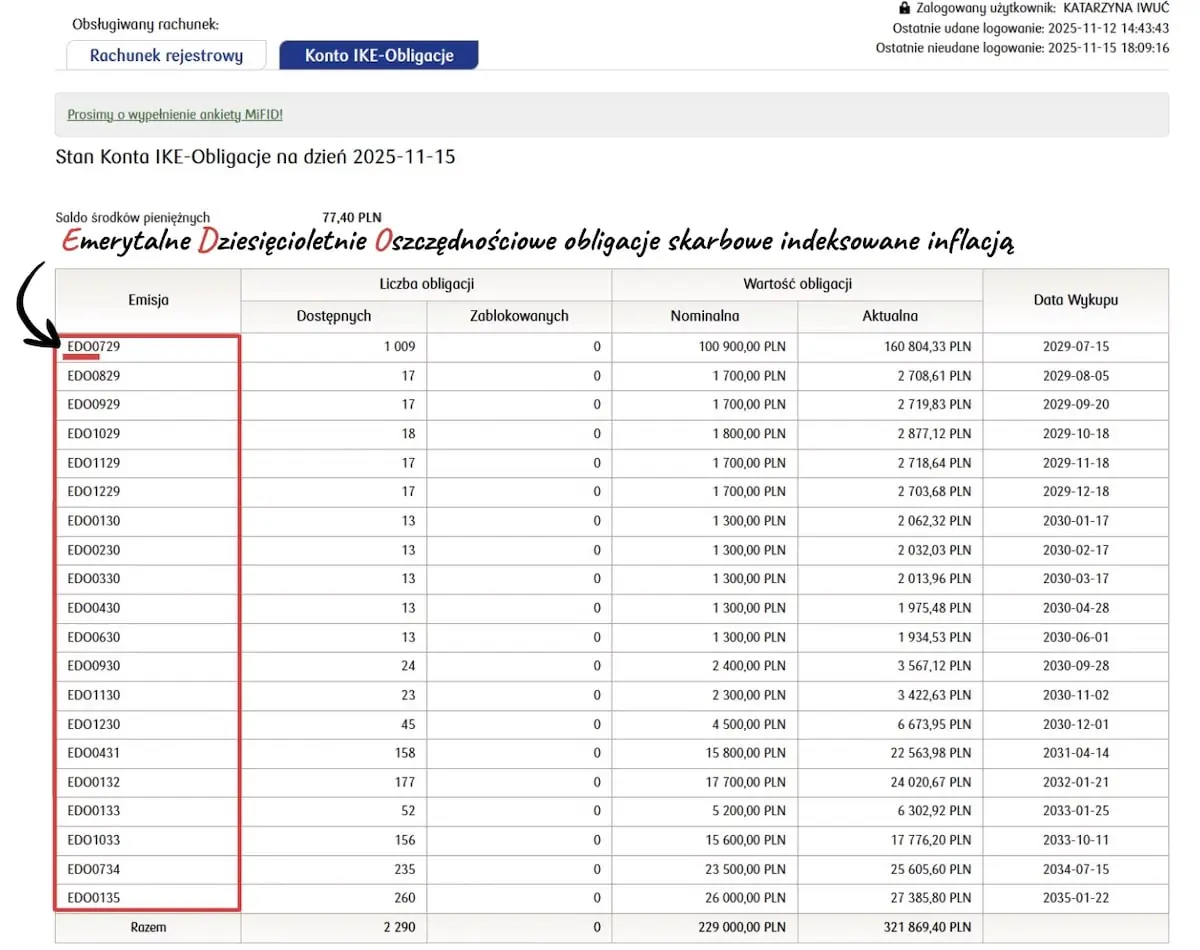Open the MiFID survey link

[x=175, y=115]
